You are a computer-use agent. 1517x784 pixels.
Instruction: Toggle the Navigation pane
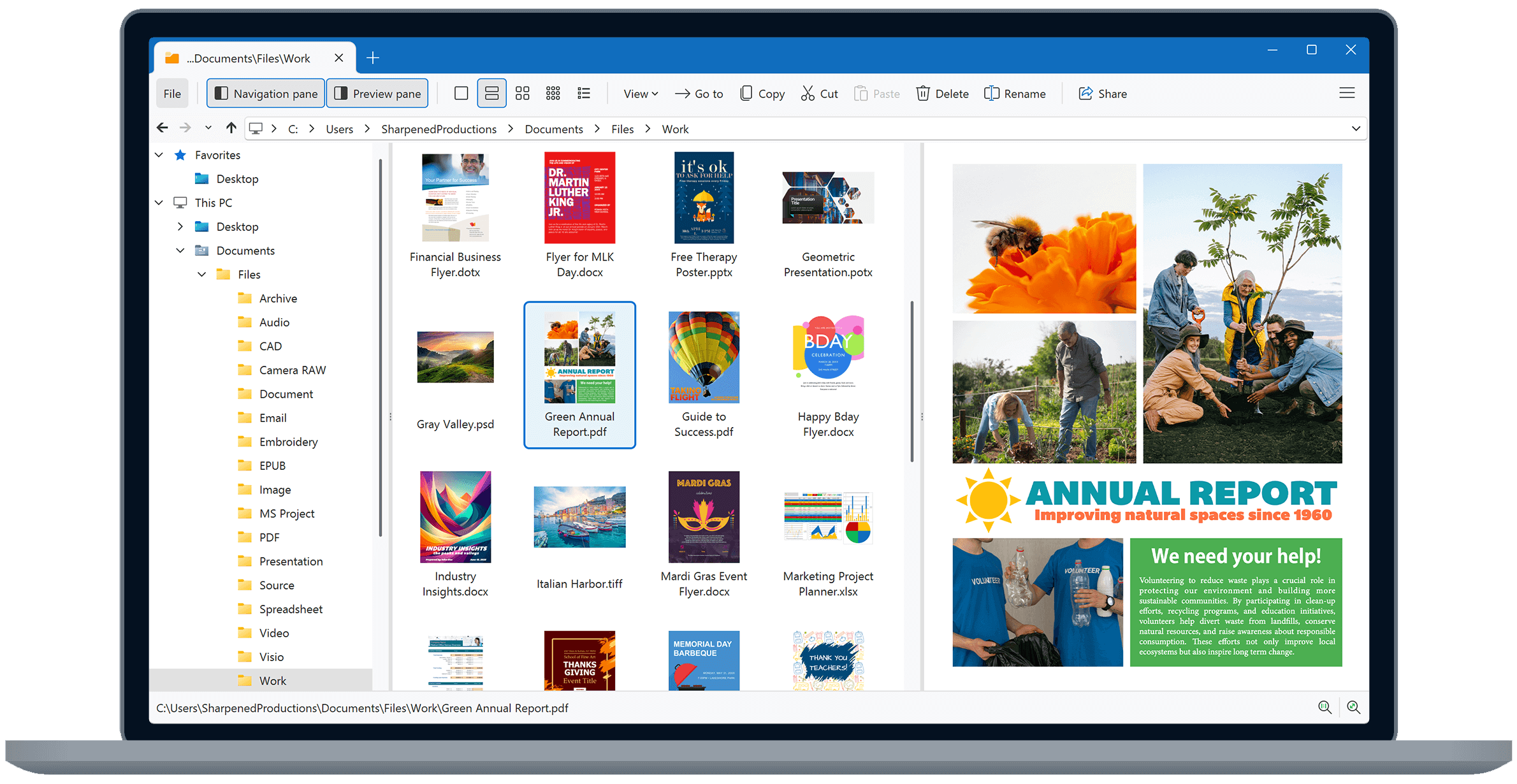(x=265, y=93)
